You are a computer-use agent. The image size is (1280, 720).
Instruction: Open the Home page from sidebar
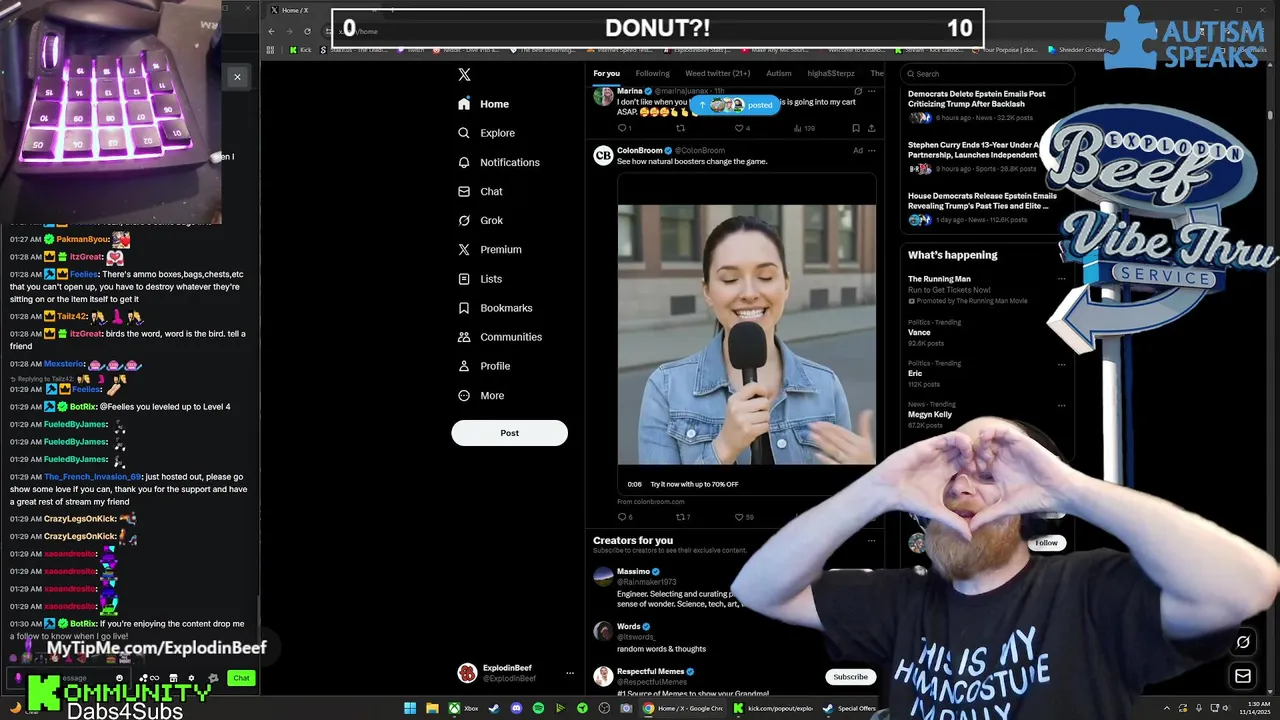tap(484, 104)
